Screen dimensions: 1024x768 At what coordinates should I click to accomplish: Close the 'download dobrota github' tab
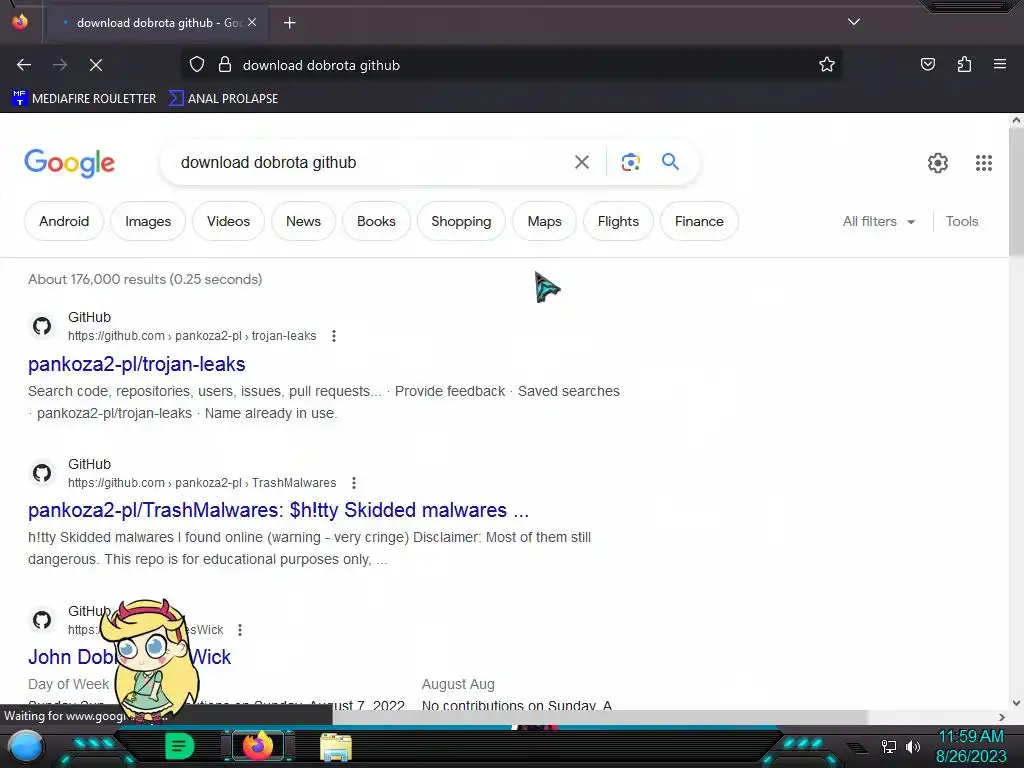(252, 23)
